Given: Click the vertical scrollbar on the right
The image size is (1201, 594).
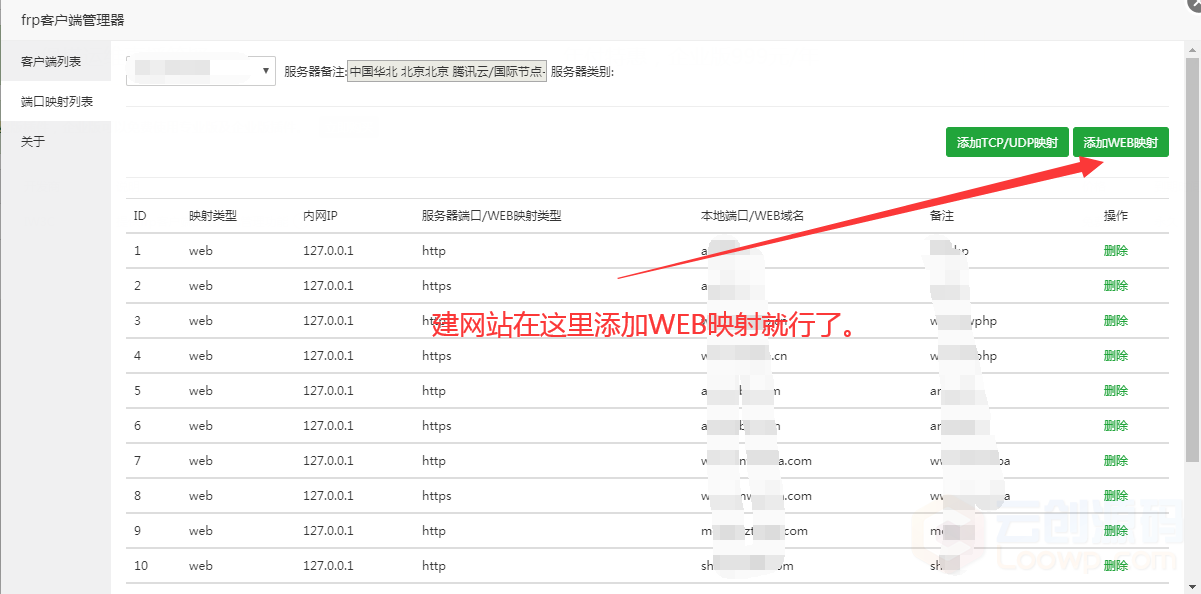Looking at the screenshot, I should (1192, 300).
